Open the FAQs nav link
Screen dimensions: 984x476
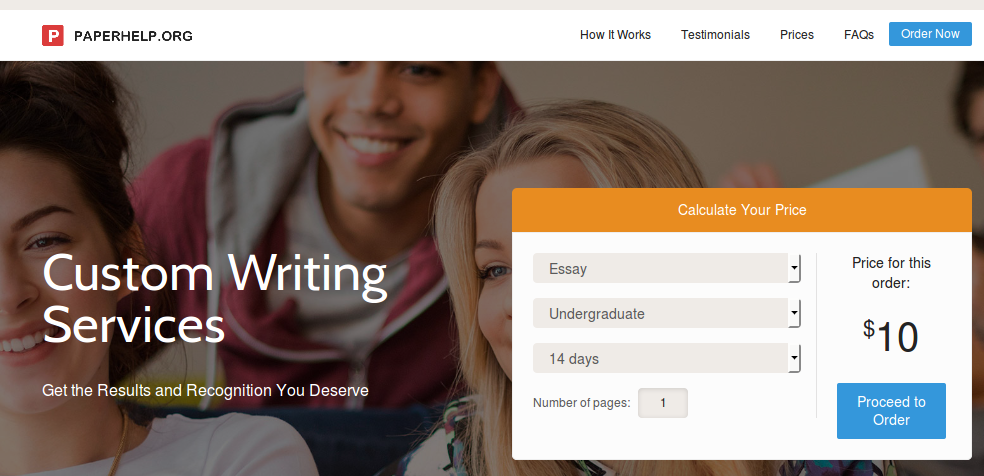tap(858, 35)
